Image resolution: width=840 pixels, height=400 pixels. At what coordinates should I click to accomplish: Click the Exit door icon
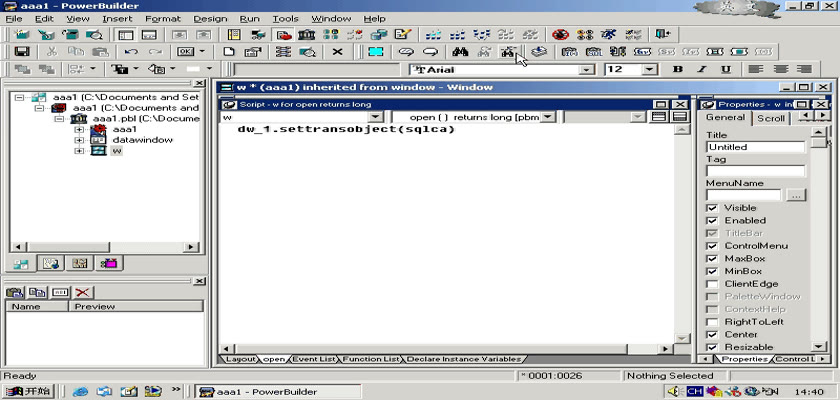tap(663, 35)
